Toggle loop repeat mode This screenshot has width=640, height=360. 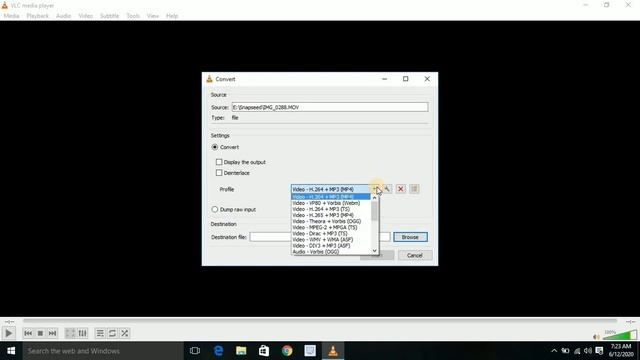click(x=112, y=333)
